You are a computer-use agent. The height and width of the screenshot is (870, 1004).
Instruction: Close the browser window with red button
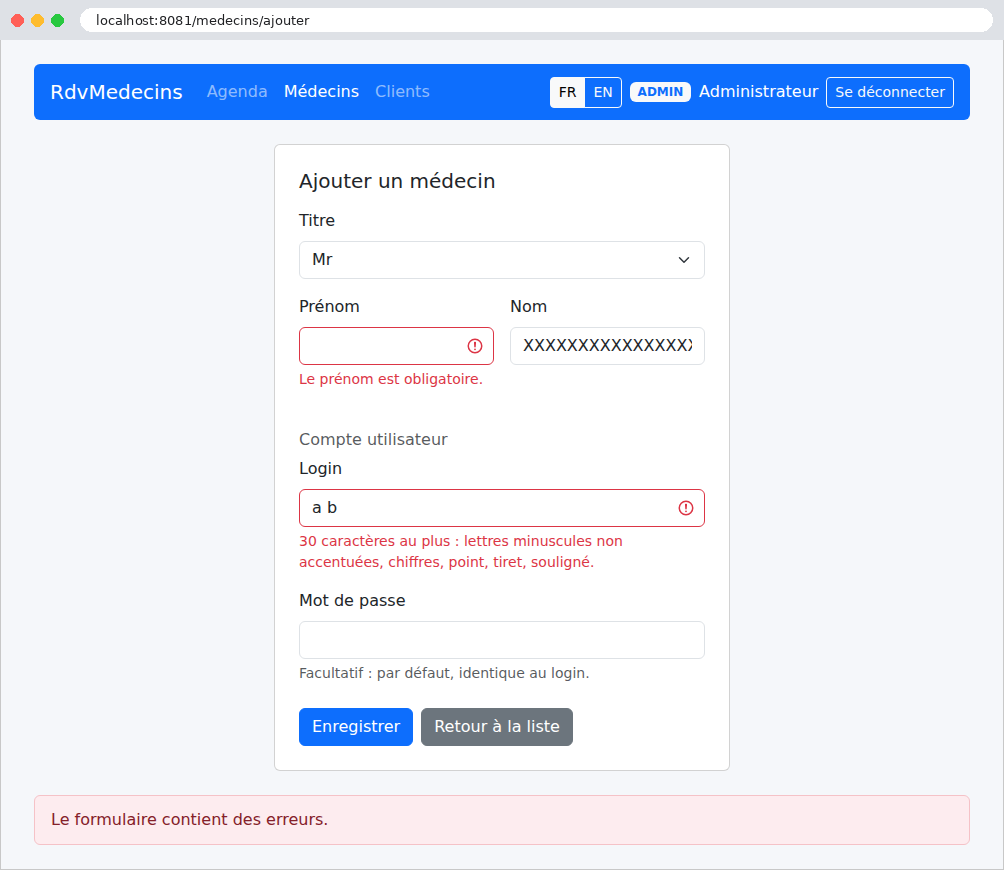pos(18,20)
